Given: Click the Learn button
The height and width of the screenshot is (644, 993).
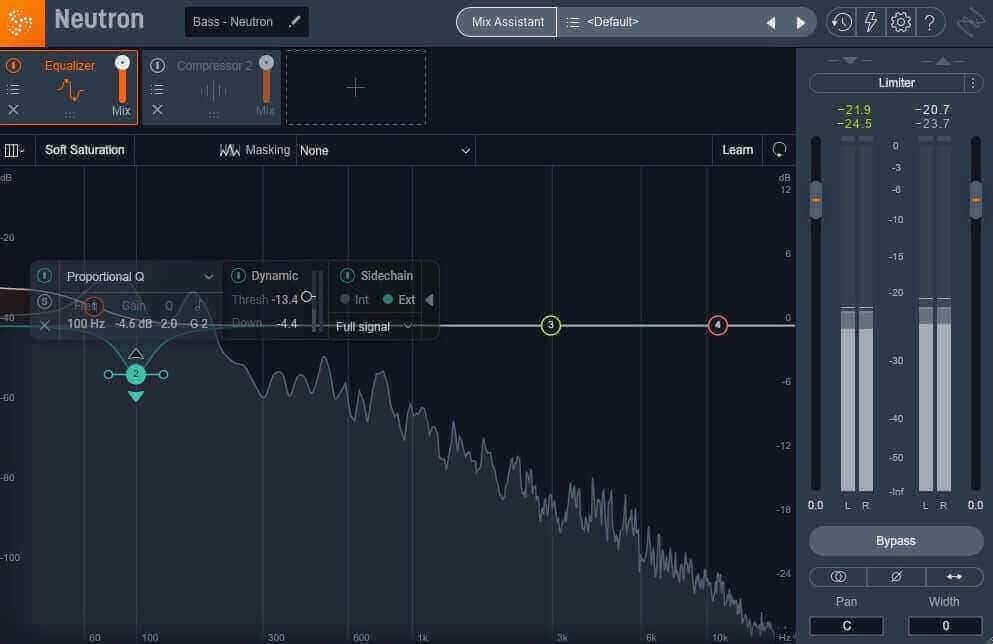Looking at the screenshot, I should 738,150.
